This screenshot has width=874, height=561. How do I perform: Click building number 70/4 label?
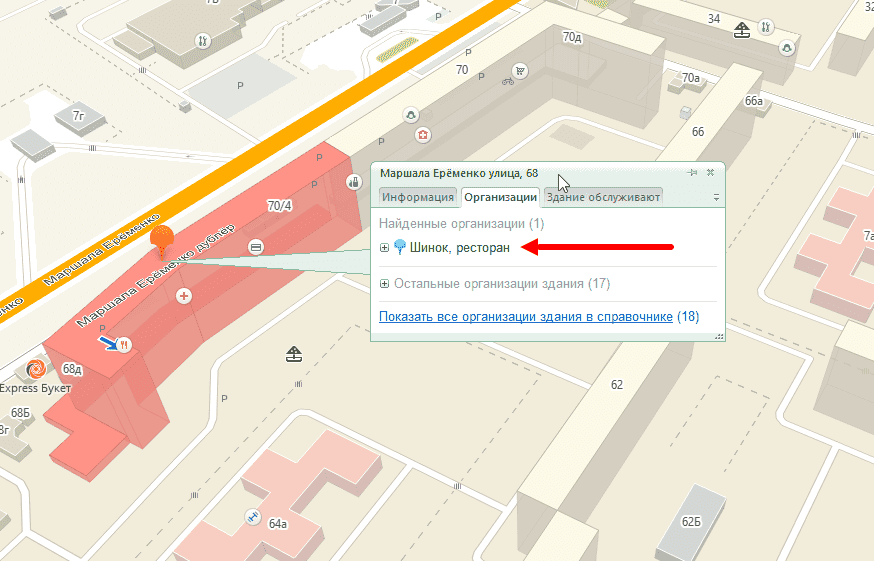pyautogui.click(x=279, y=206)
